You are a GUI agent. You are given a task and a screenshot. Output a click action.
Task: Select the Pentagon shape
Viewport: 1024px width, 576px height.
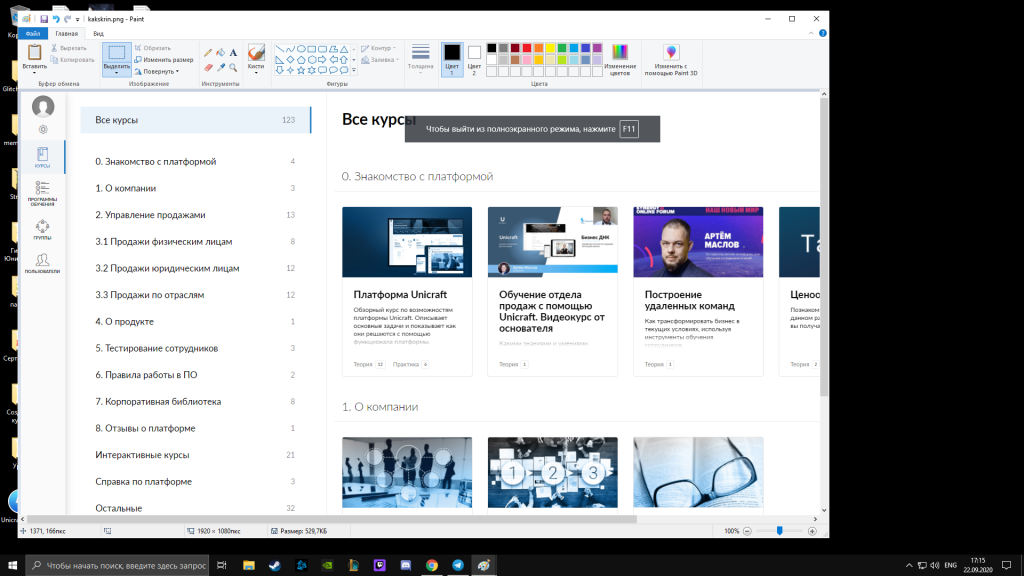[301, 59]
